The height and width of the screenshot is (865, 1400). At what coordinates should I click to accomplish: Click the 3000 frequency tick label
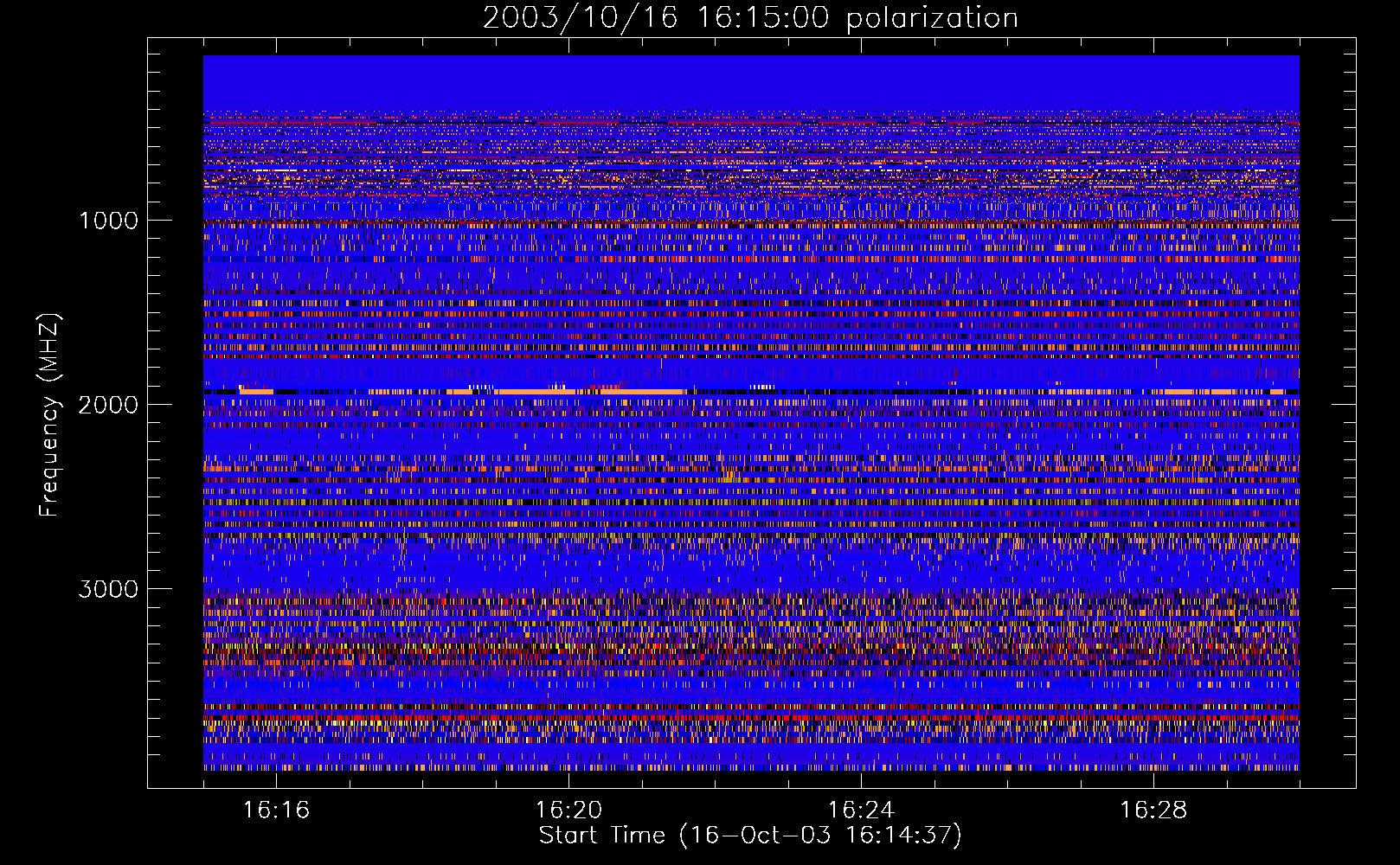(x=108, y=589)
